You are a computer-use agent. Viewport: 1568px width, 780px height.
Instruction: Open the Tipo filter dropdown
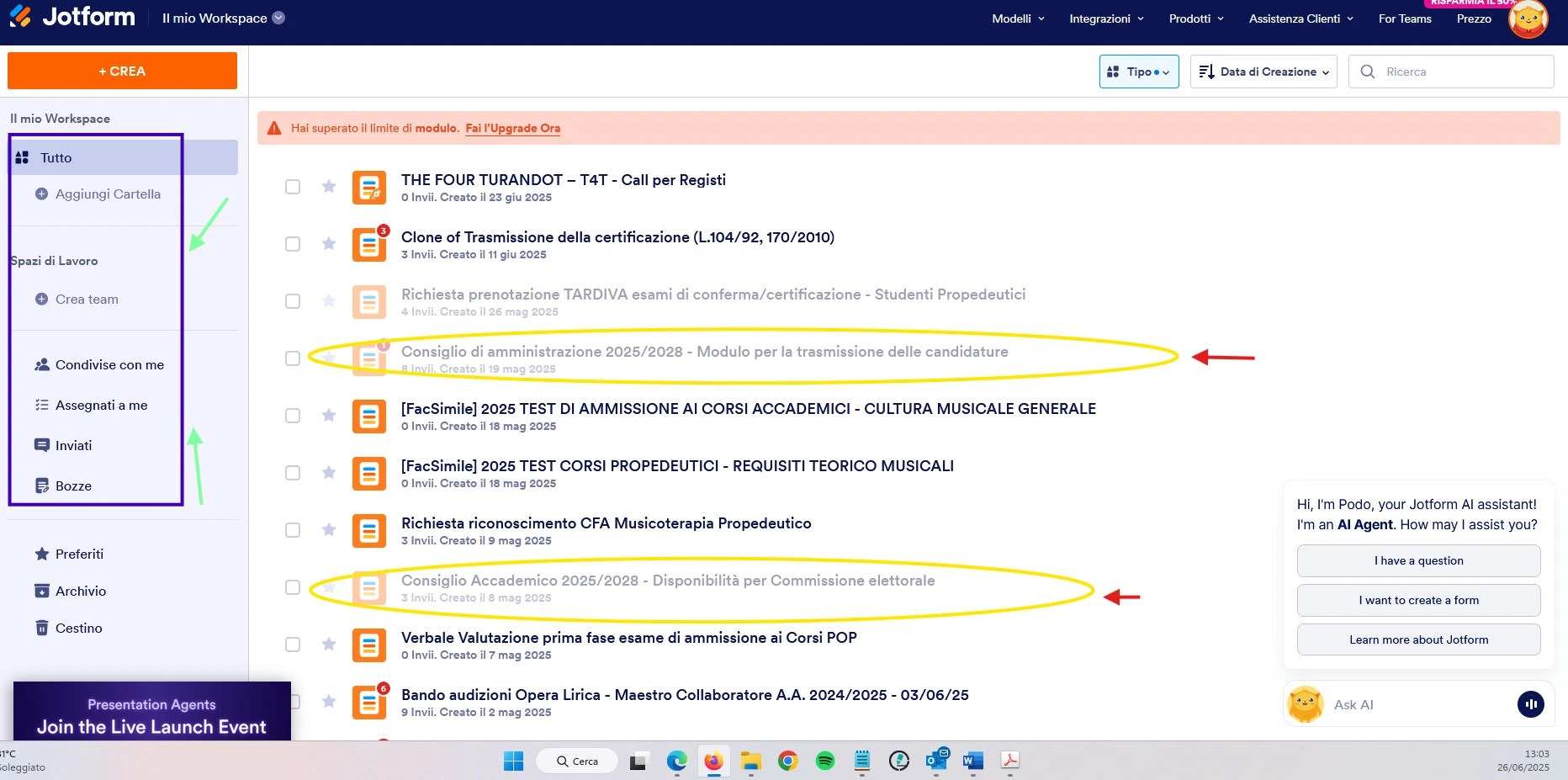pyautogui.click(x=1139, y=72)
